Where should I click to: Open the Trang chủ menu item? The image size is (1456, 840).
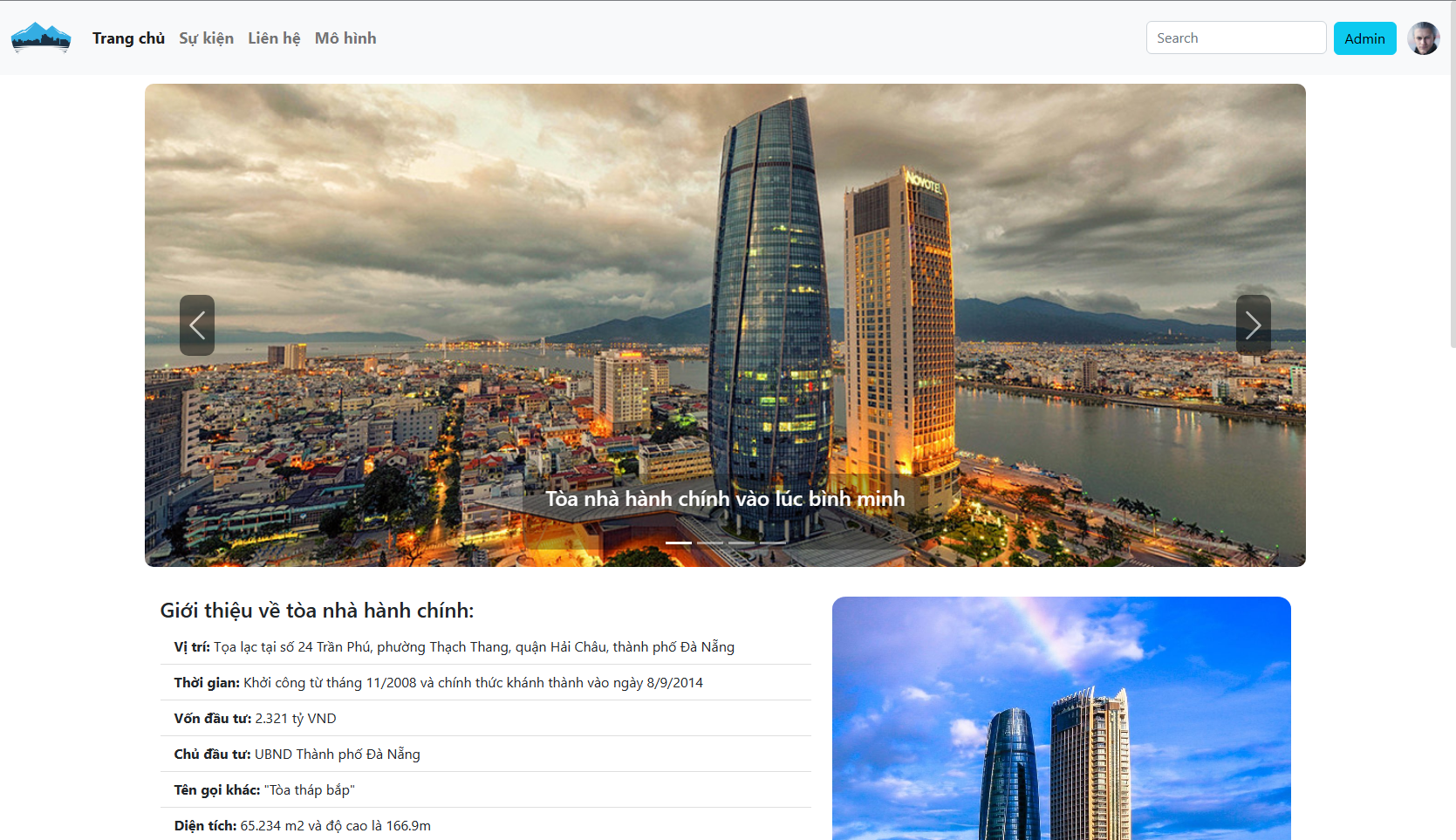pyautogui.click(x=127, y=38)
